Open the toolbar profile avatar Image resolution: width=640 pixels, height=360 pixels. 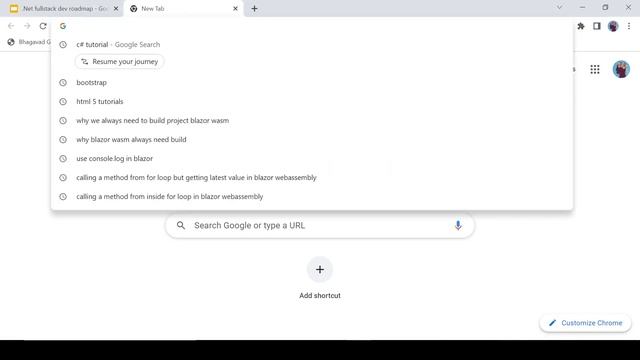[x=613, y=26]
